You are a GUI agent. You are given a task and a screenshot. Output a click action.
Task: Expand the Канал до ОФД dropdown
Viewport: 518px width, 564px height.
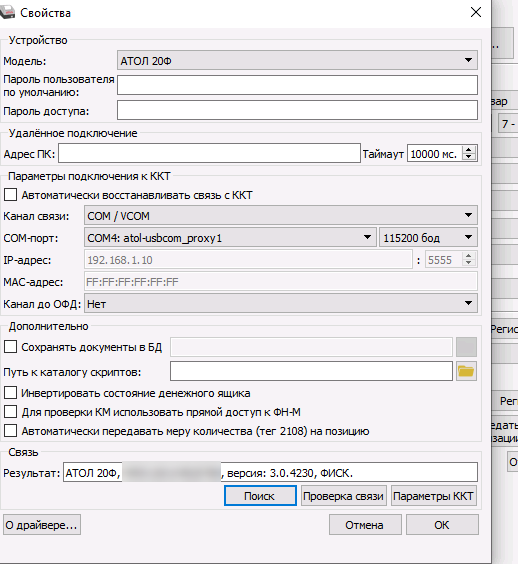[x=281, y=304]
